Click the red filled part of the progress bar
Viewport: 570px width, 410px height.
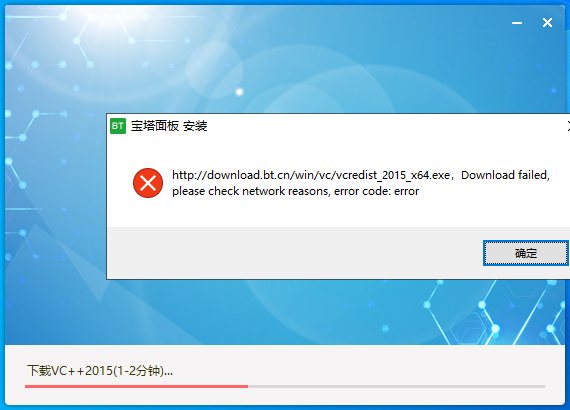point(136,386)
